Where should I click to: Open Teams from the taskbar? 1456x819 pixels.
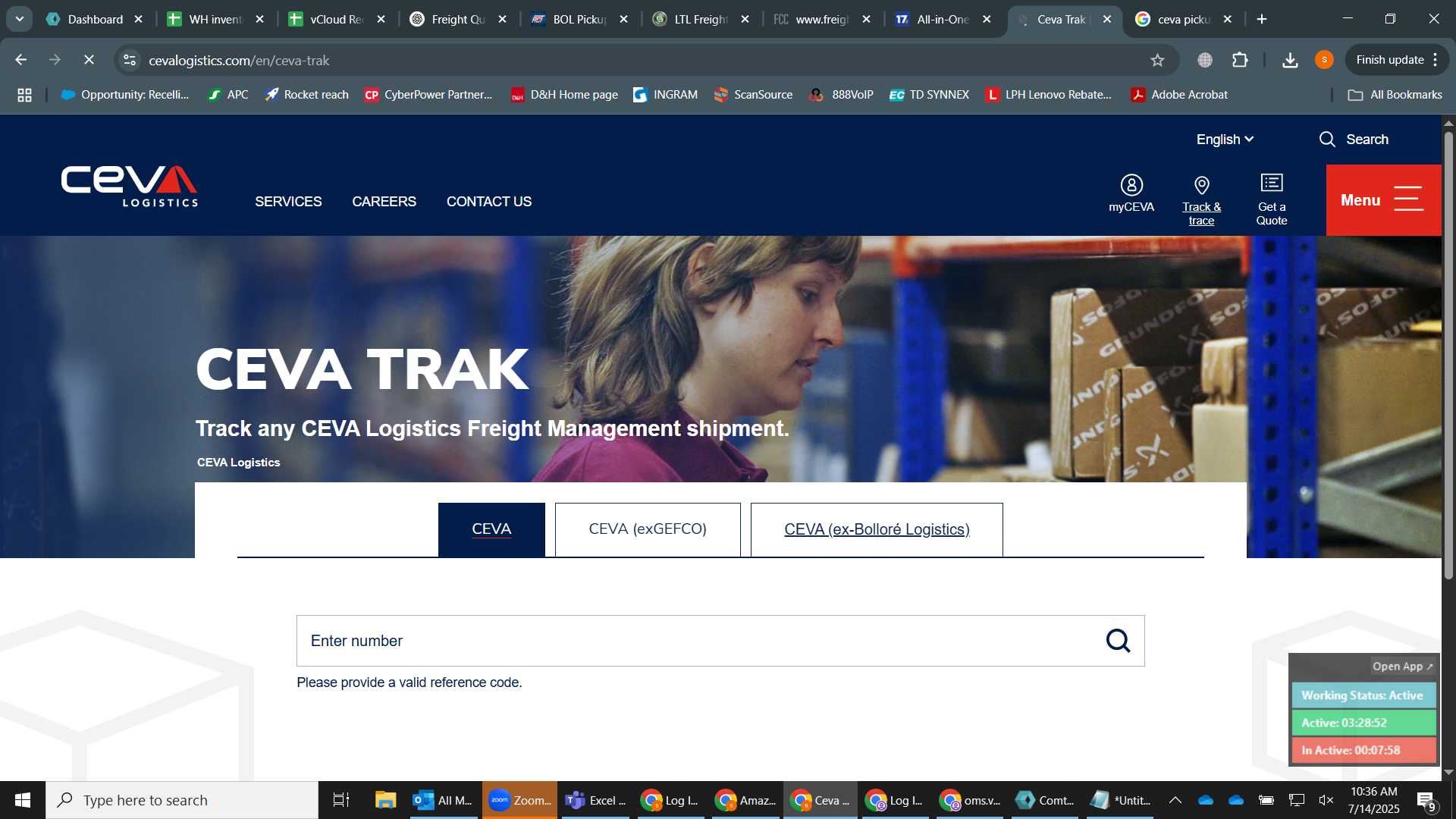tap(596, 800)
